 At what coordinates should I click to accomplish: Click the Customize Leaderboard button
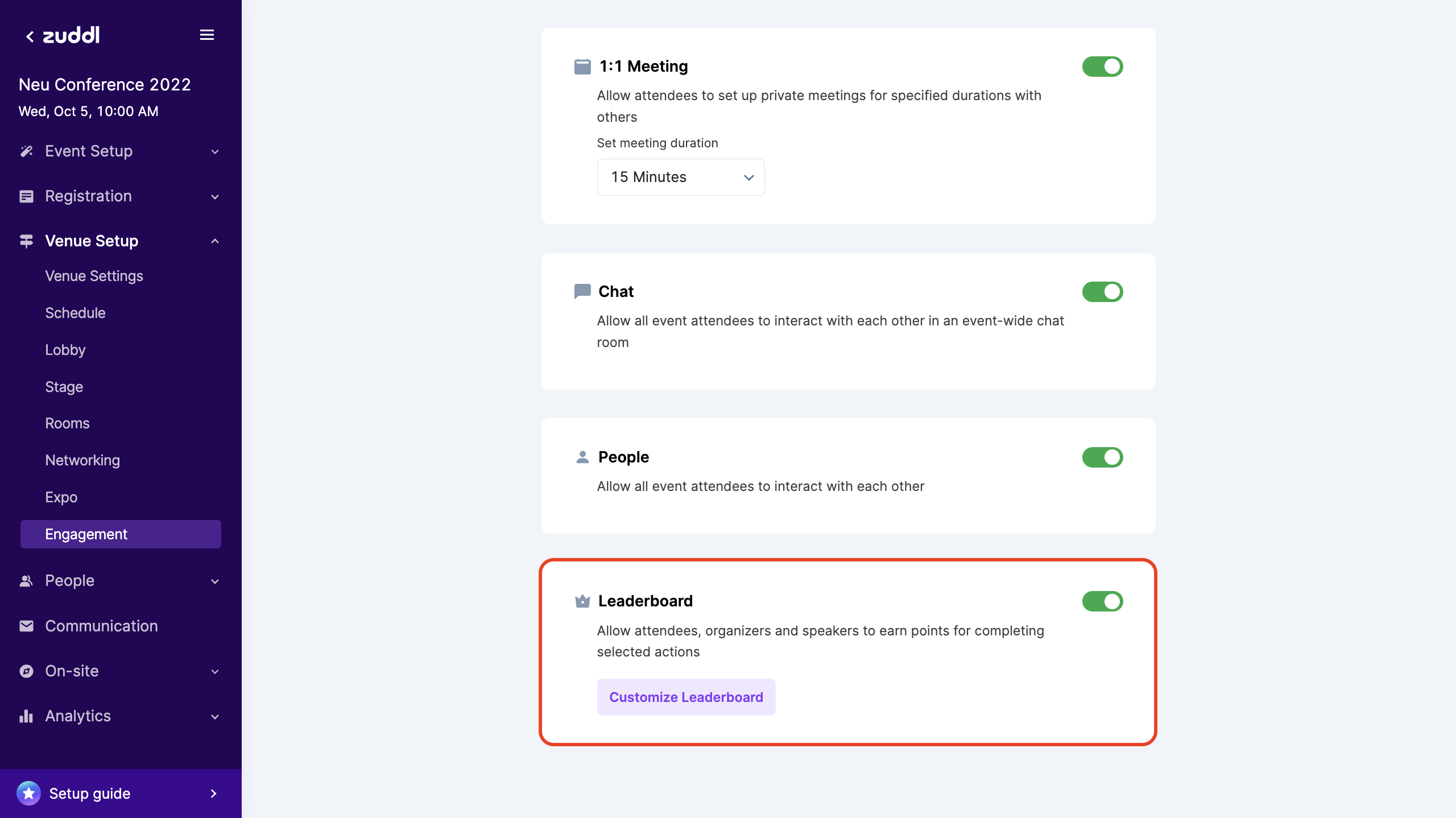pyautogui.click(x=686, y=697)
